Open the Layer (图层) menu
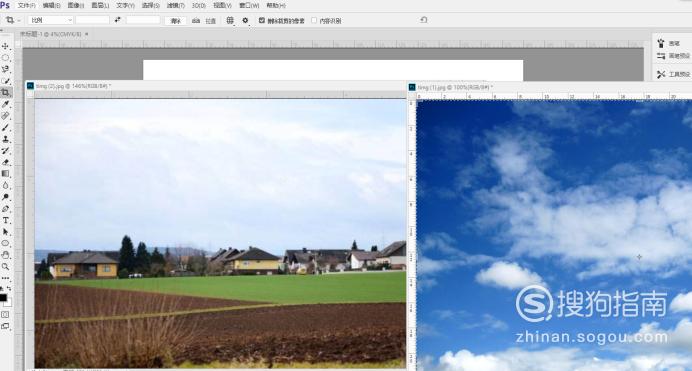 point(100,6)
